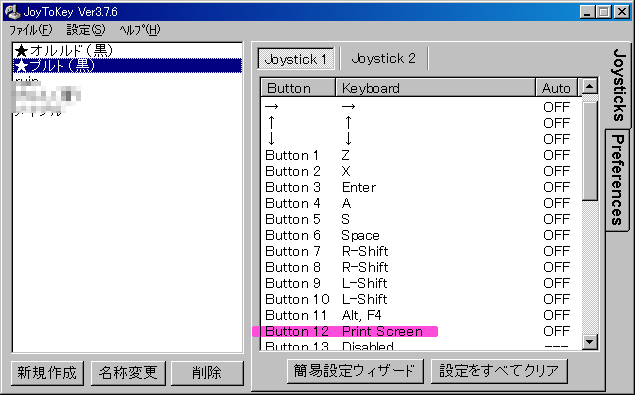Select Button 6 row mapped to Space
Screen dimensions: 635x395
pyautogui.click(x=421, y=235)
